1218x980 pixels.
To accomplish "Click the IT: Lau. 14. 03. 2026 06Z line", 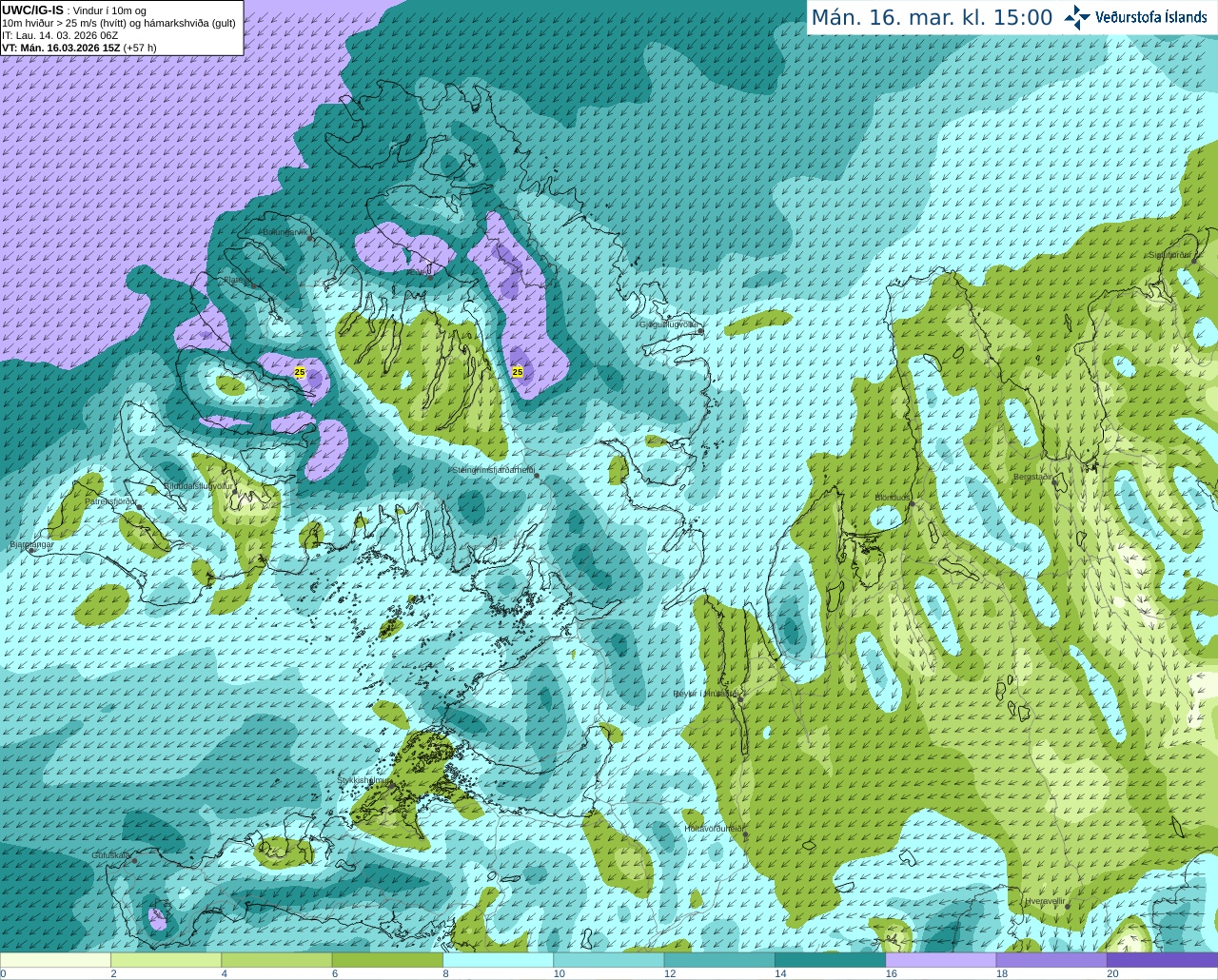I will click(60, 35).
